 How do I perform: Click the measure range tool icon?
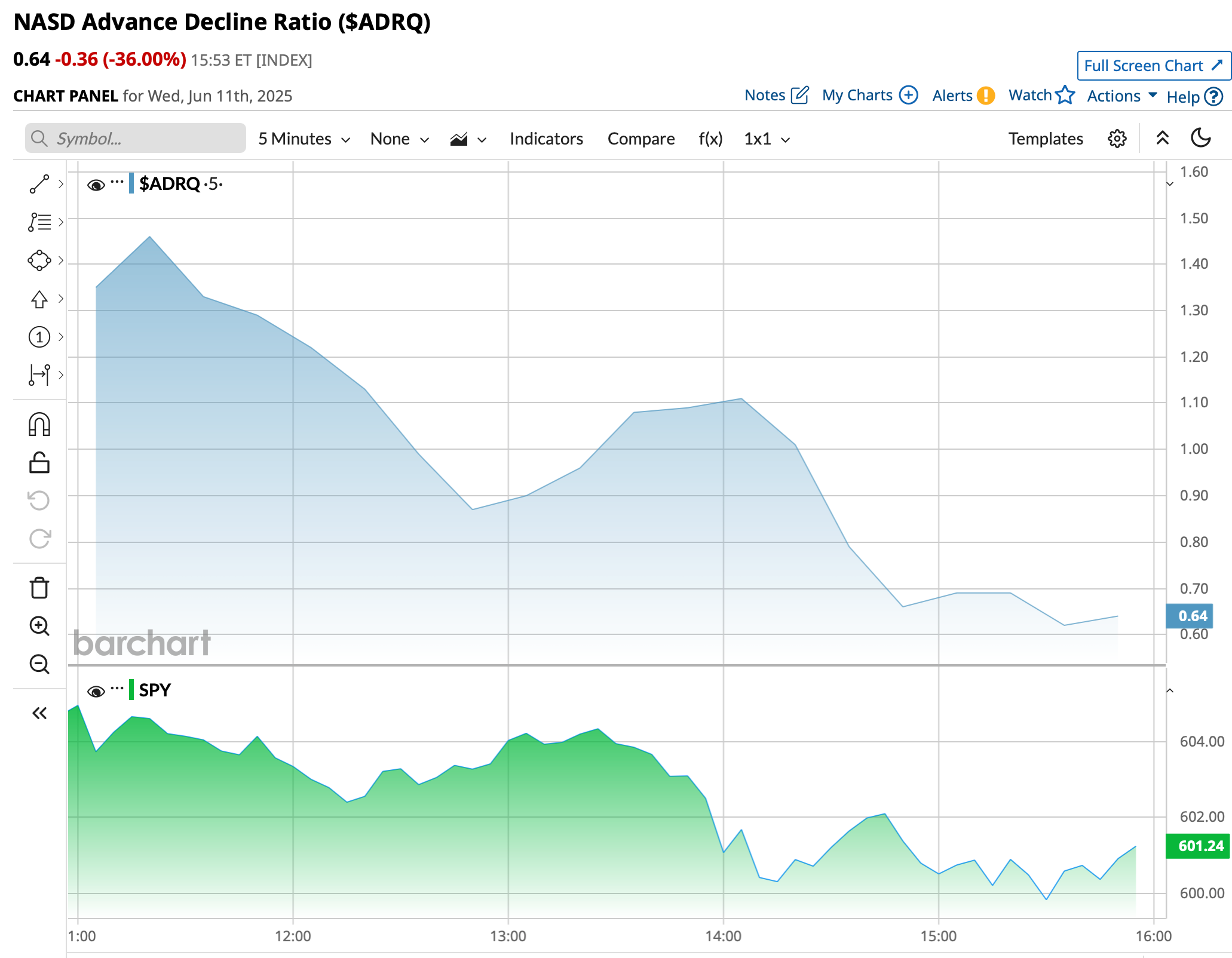[x=39, y=375]
